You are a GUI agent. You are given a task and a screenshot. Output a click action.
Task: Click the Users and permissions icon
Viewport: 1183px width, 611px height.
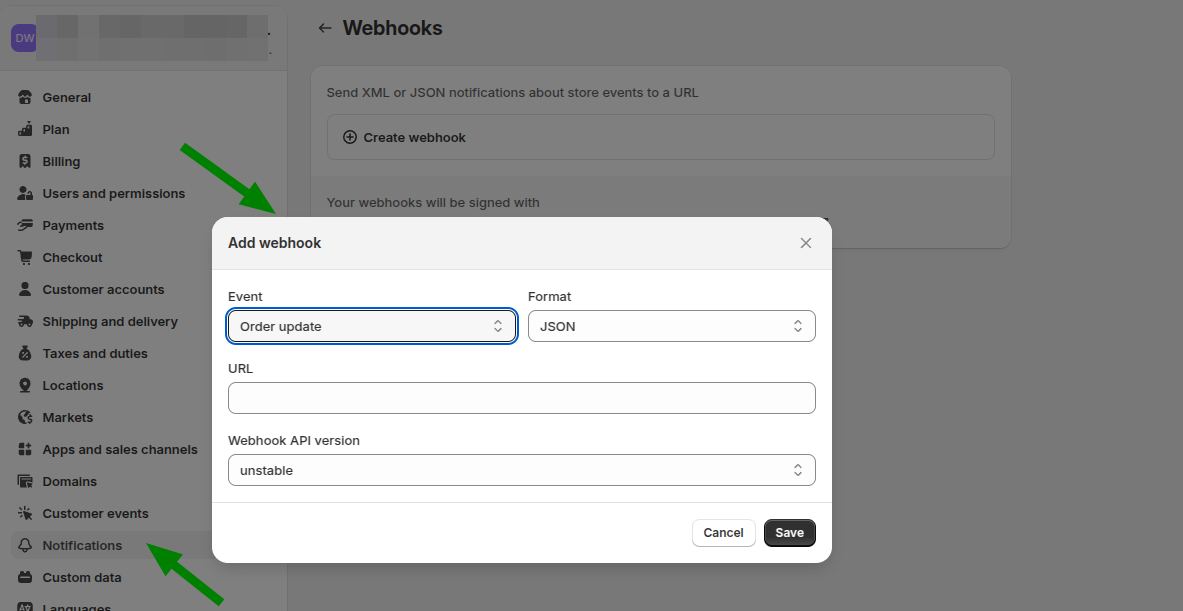coord(25,194)
